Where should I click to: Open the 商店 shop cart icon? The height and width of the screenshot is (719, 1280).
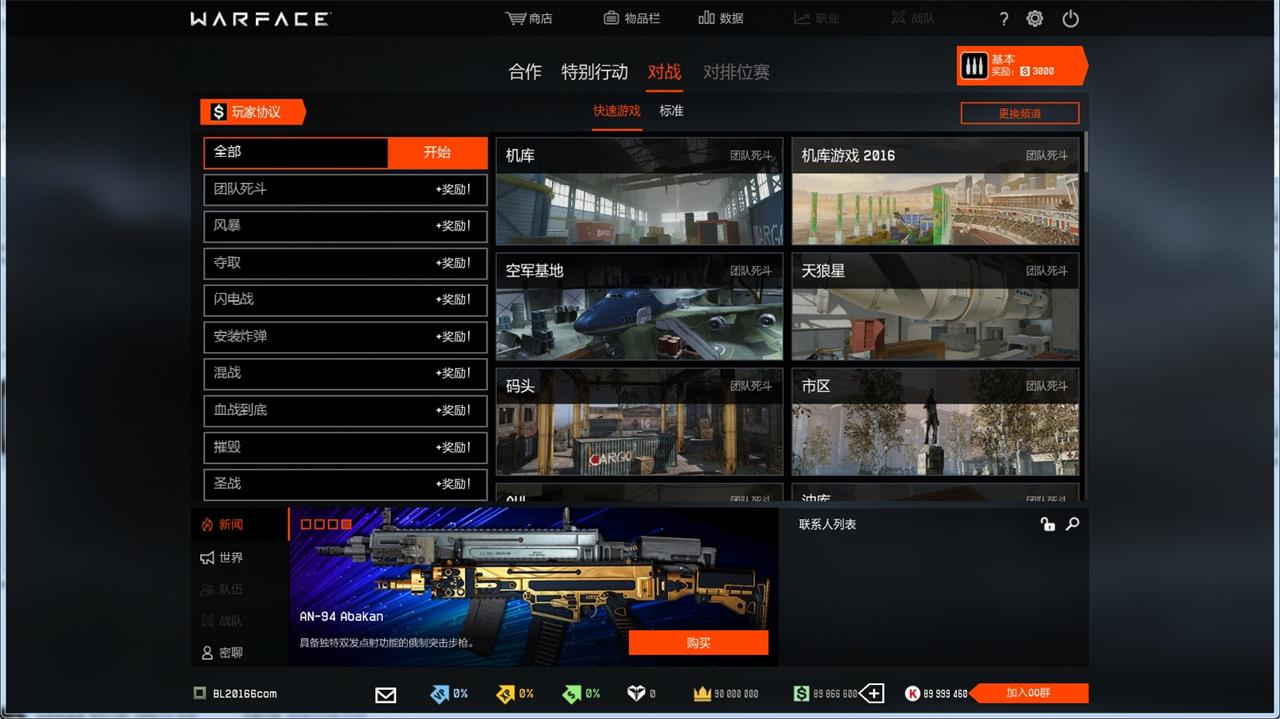[x=516, y=18]
